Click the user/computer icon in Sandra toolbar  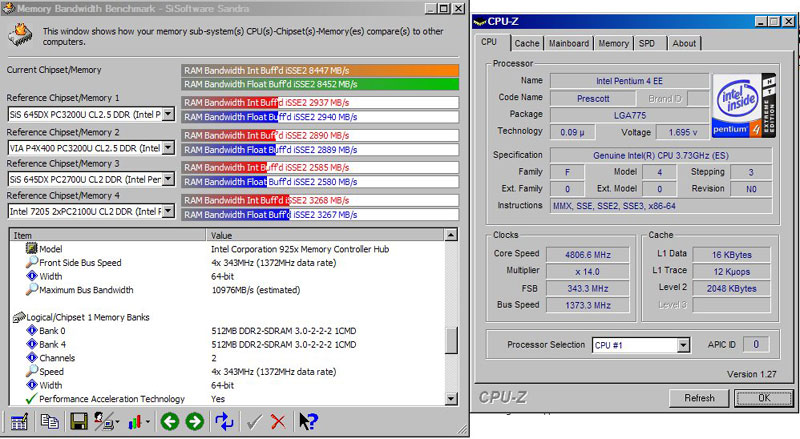[x=104, y=422]
